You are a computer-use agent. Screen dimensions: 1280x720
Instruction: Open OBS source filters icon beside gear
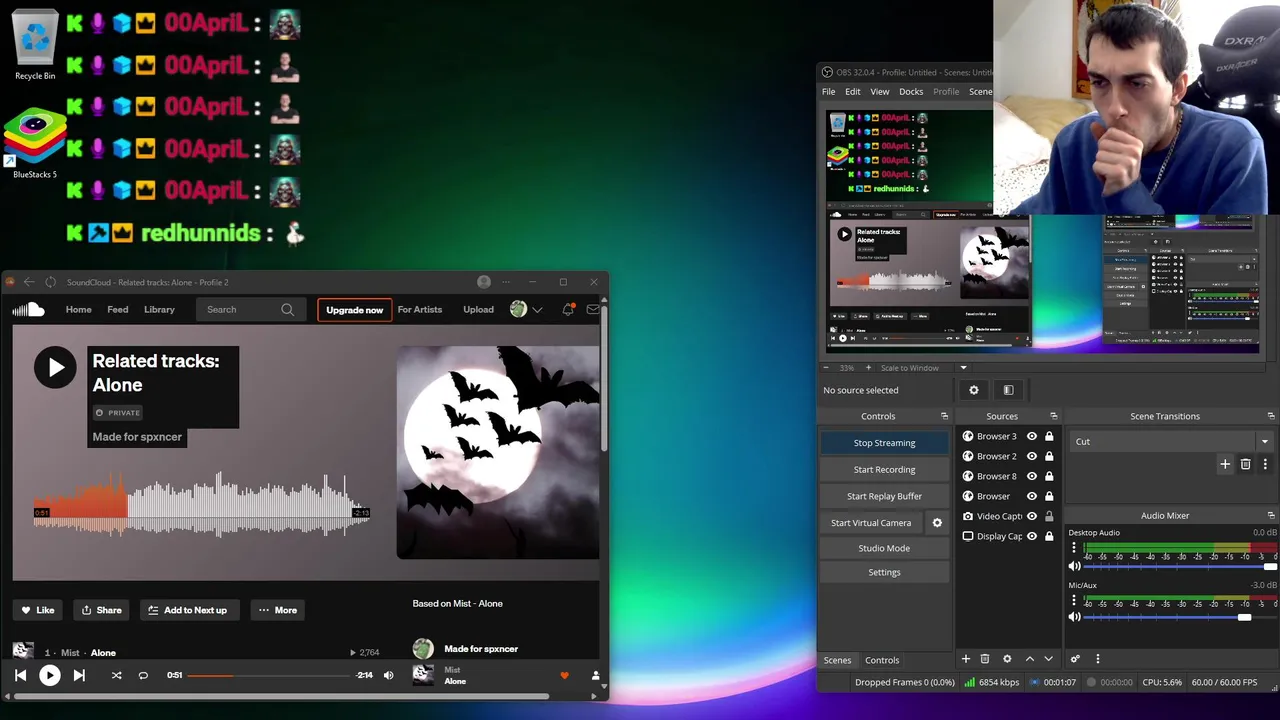(x=1008, y=390)
